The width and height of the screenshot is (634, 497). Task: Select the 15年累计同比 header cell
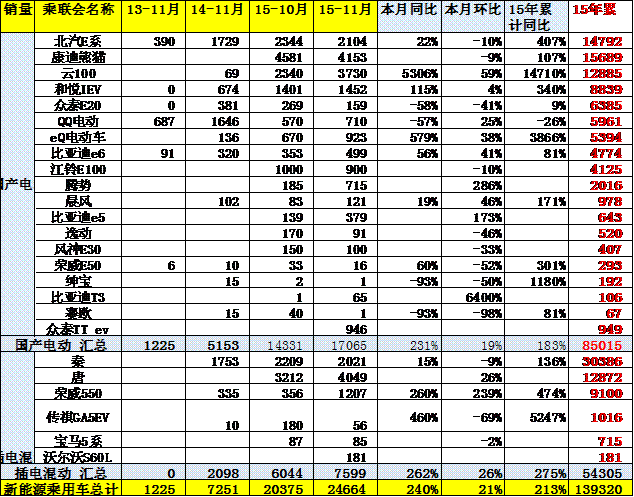[x=537, y=16]
